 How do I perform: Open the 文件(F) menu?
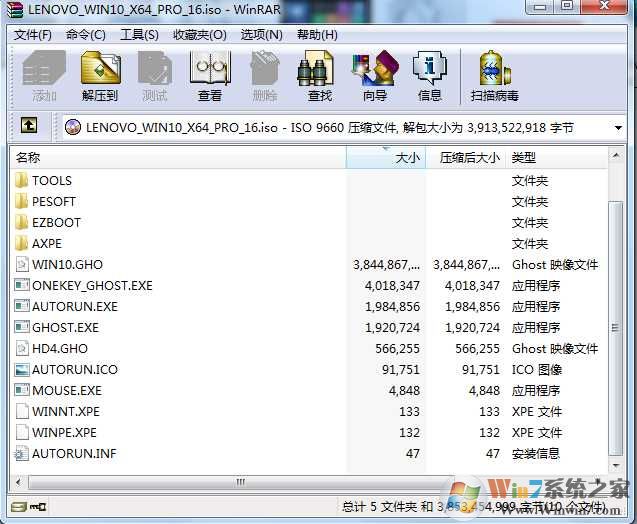click(33, 35)
